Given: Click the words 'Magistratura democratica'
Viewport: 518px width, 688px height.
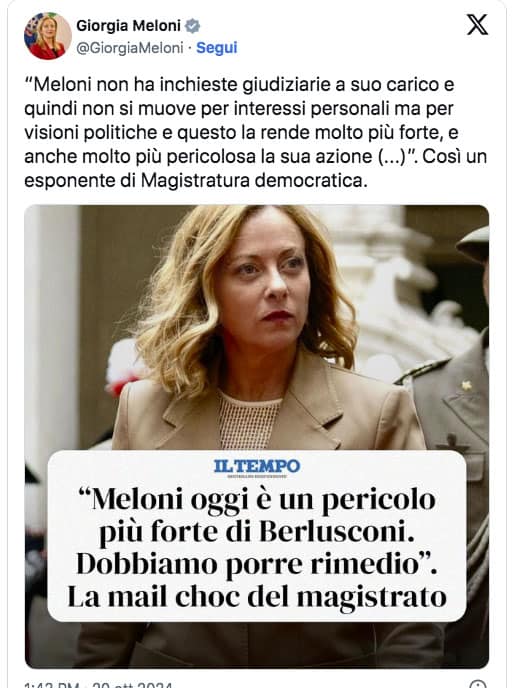Looking at the screenshot, I should (252, 180).
